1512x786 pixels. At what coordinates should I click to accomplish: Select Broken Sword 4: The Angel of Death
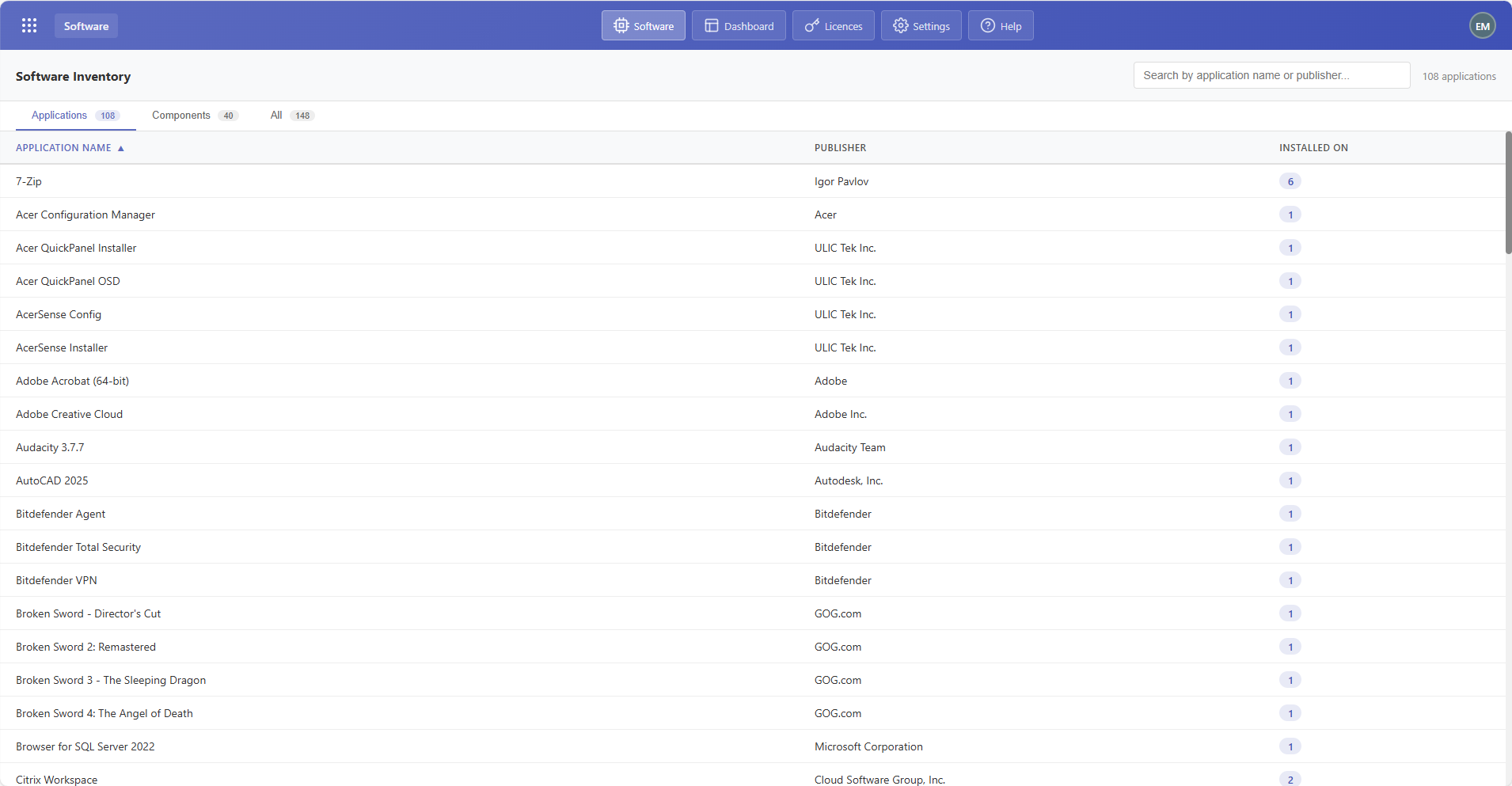pyautogui.click(x=752, y=713)
